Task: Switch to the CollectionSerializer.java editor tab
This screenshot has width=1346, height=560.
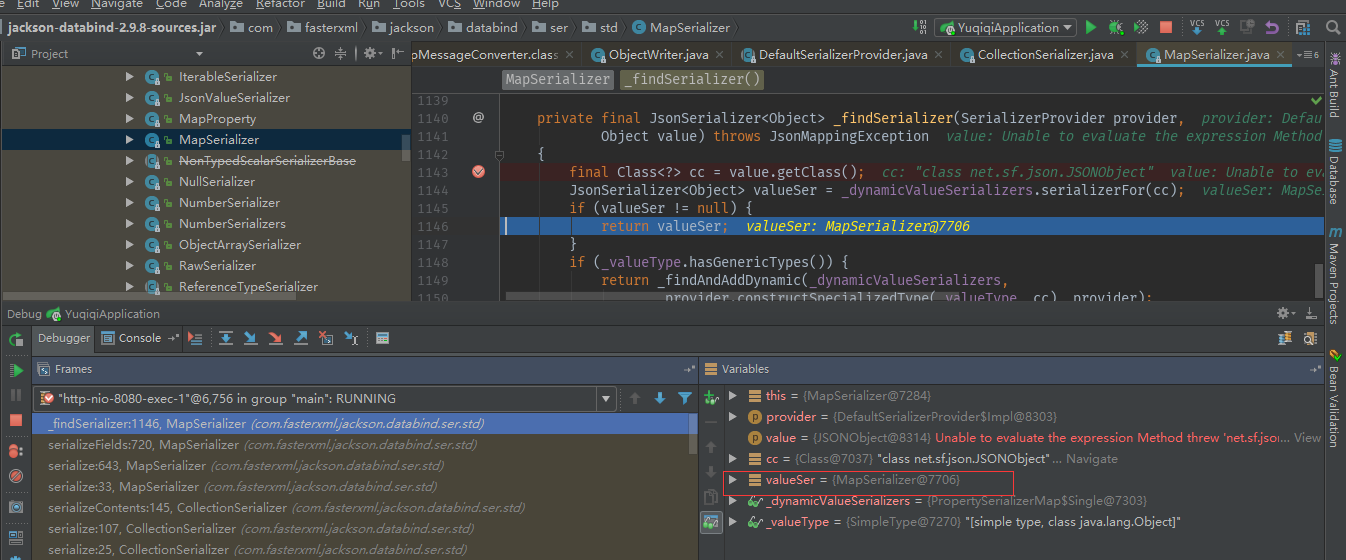Action: pyautogui.click(x=1044, y=55)
